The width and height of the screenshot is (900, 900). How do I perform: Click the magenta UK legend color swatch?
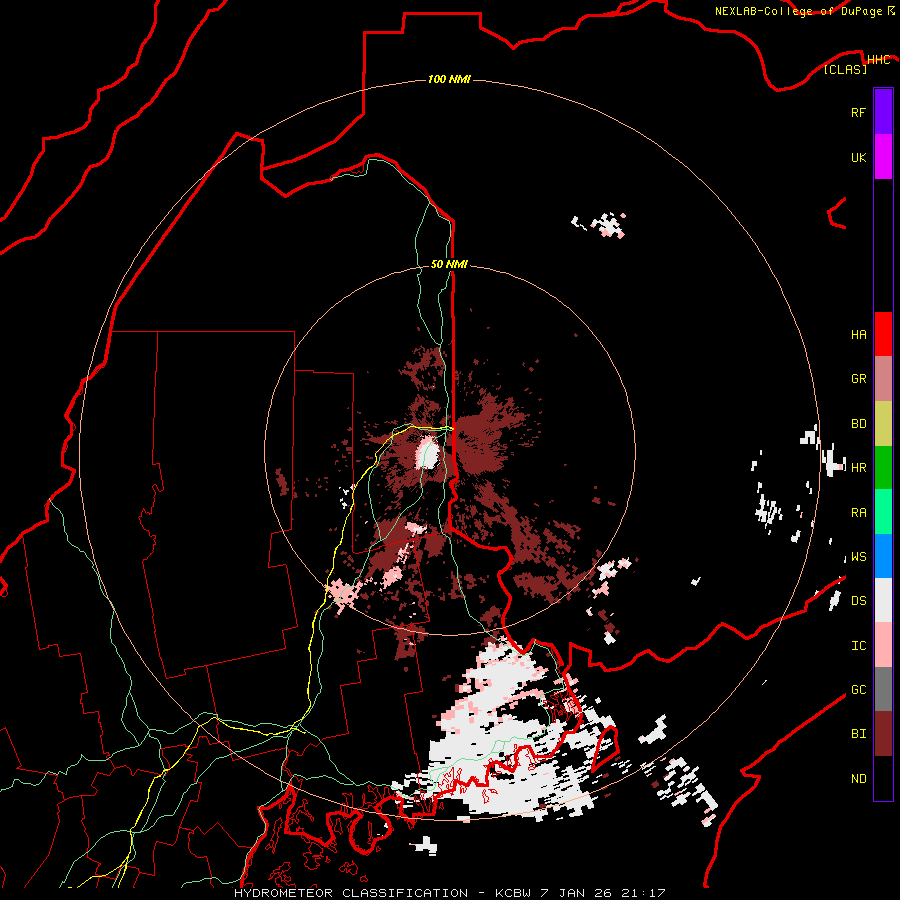pyautogui.click(x=883, y=157)
